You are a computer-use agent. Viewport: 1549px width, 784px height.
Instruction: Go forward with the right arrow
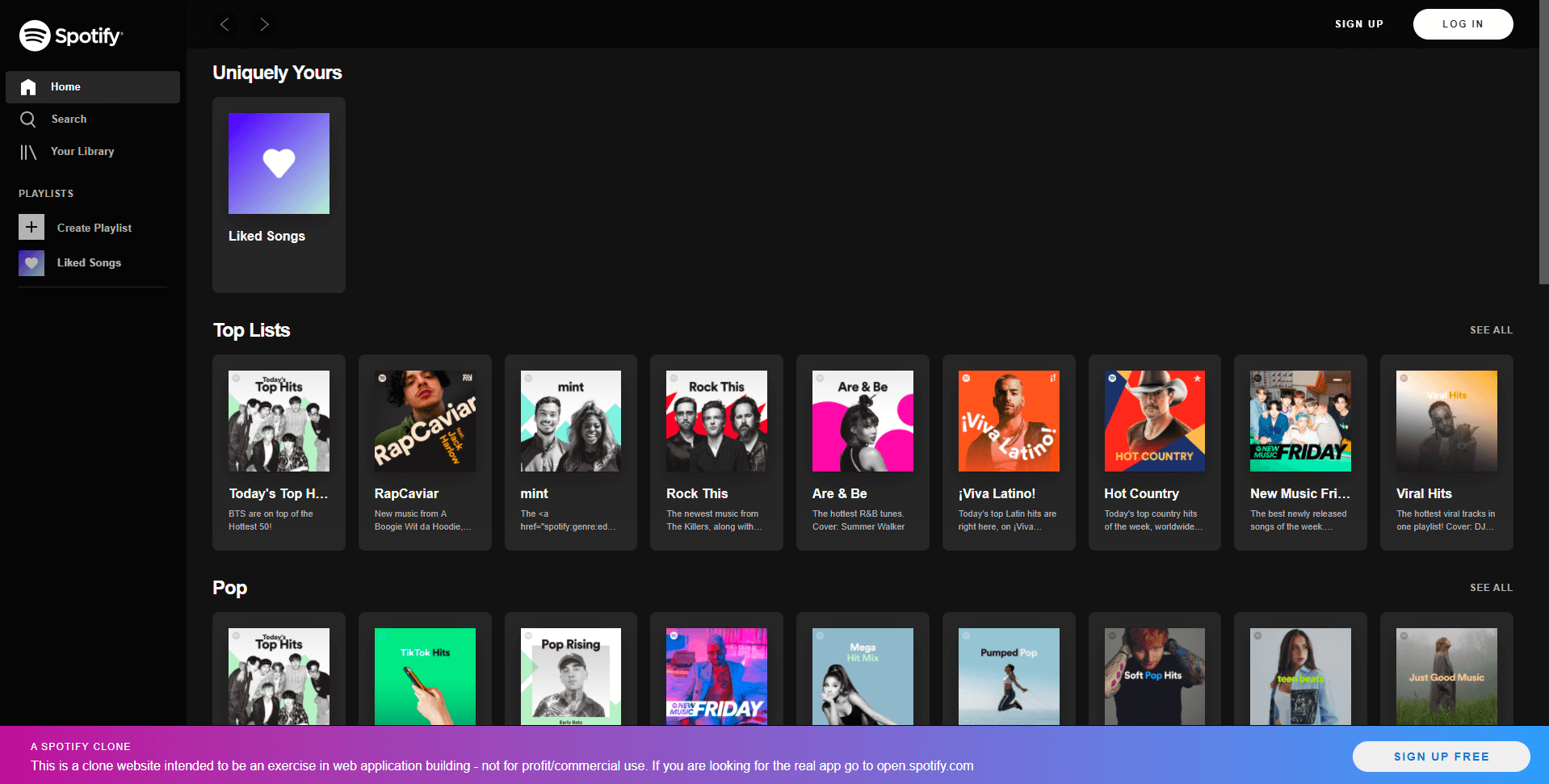pyautogui.click(x=264, y=24)
